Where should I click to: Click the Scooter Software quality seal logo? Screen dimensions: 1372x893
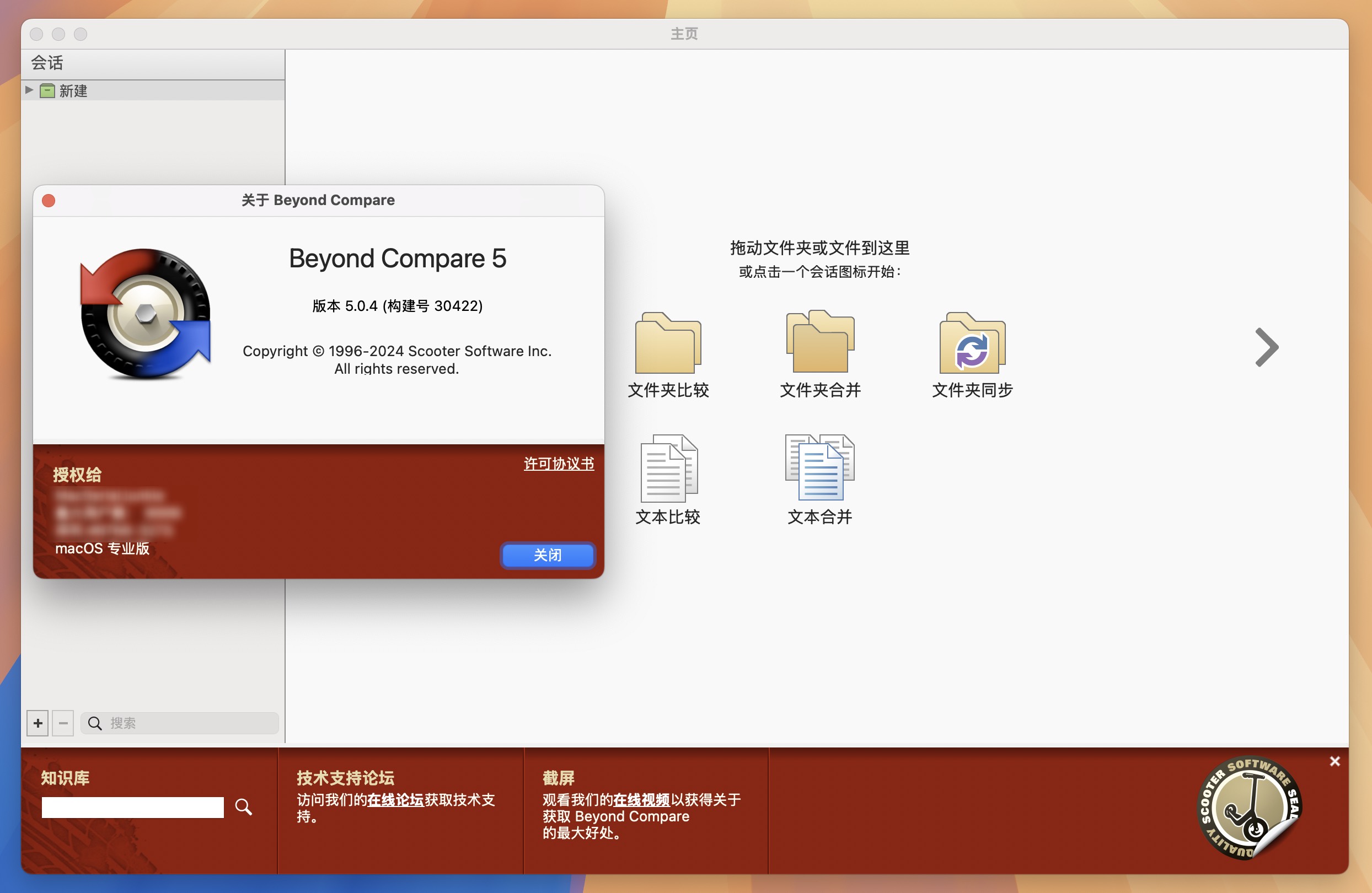[x=1248, y=807]
